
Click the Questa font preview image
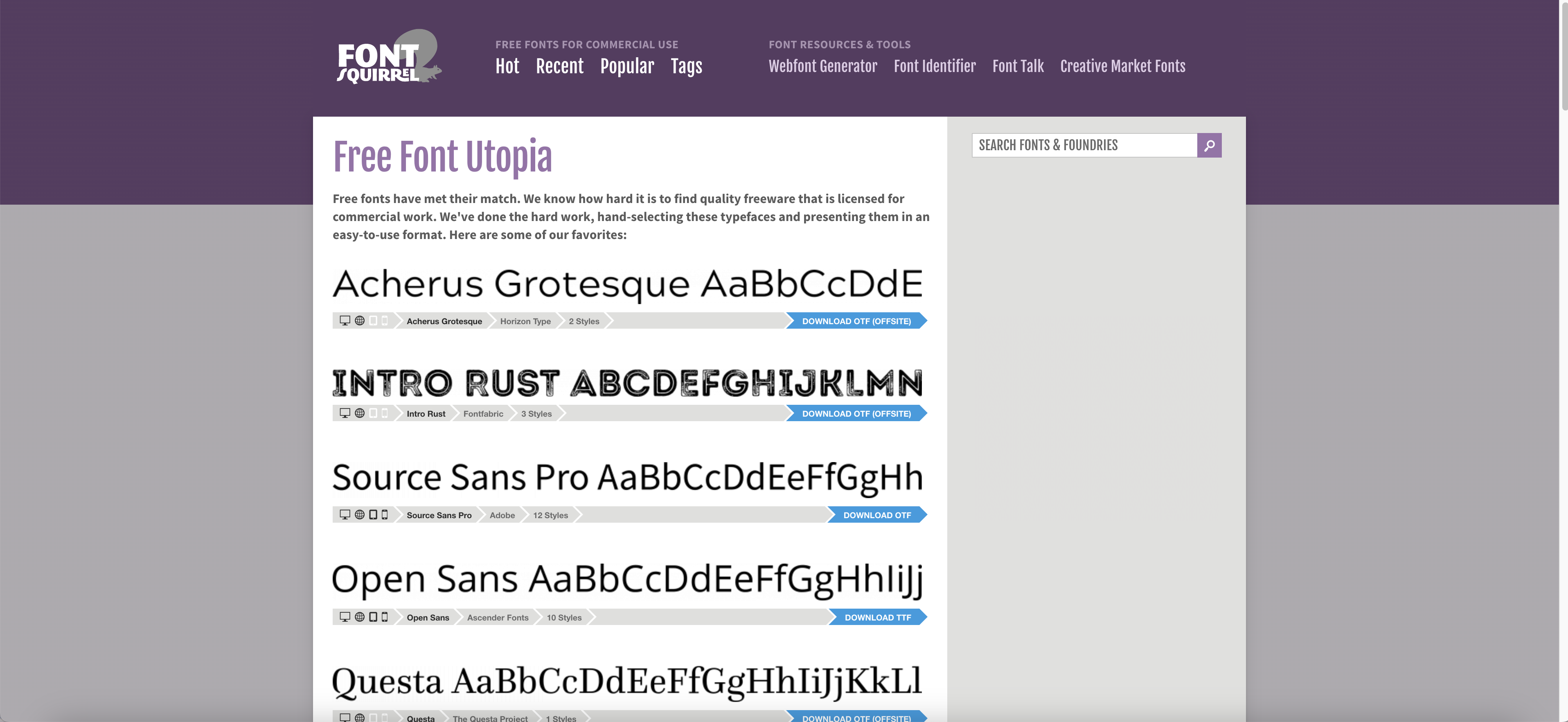[628, 683]
